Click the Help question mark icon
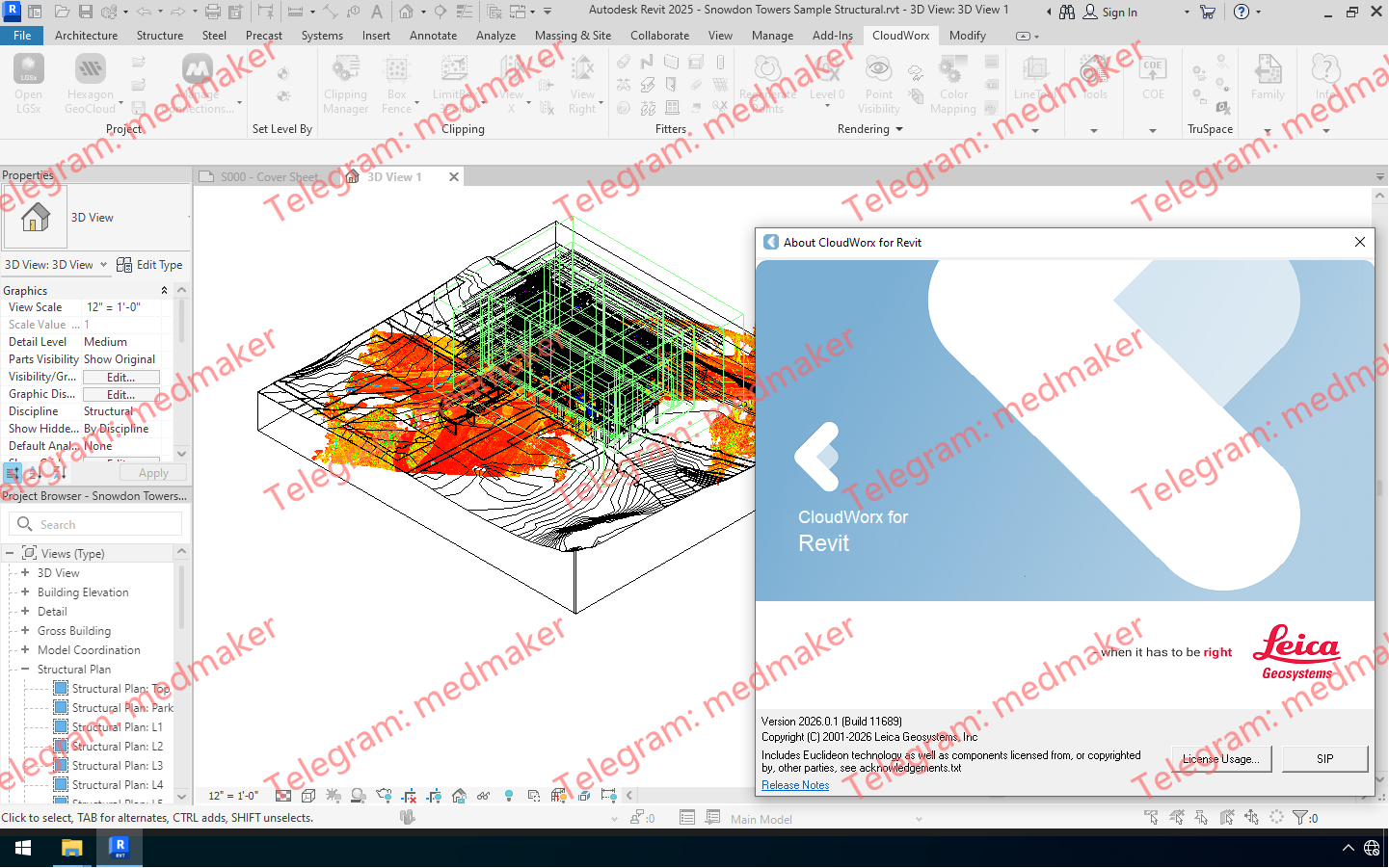This screenshot has width=1389, height=868. 1242,12
